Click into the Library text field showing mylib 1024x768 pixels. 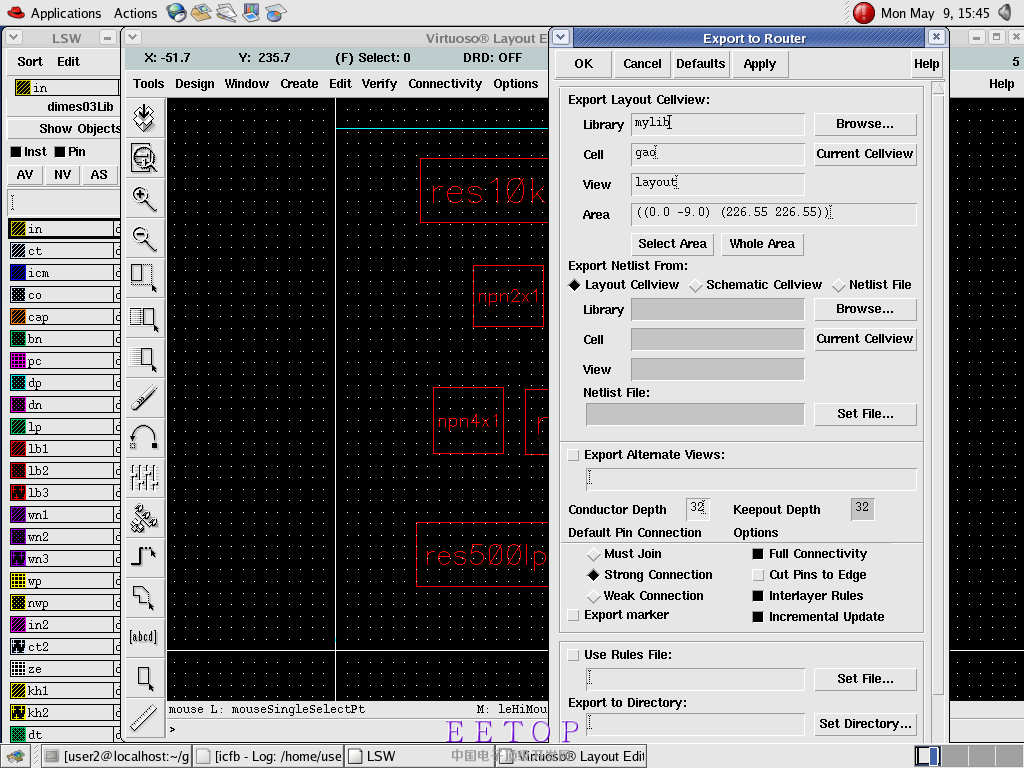coord(717,124)
